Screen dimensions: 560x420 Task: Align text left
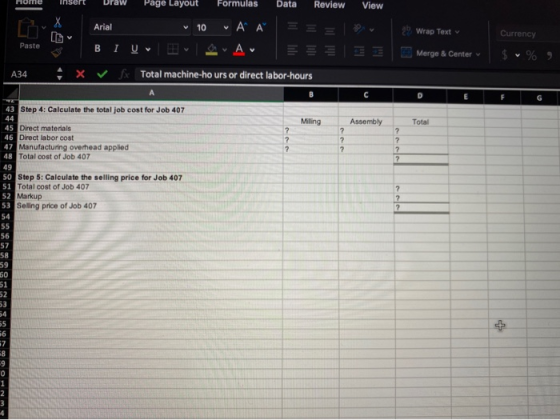[292, 50]
